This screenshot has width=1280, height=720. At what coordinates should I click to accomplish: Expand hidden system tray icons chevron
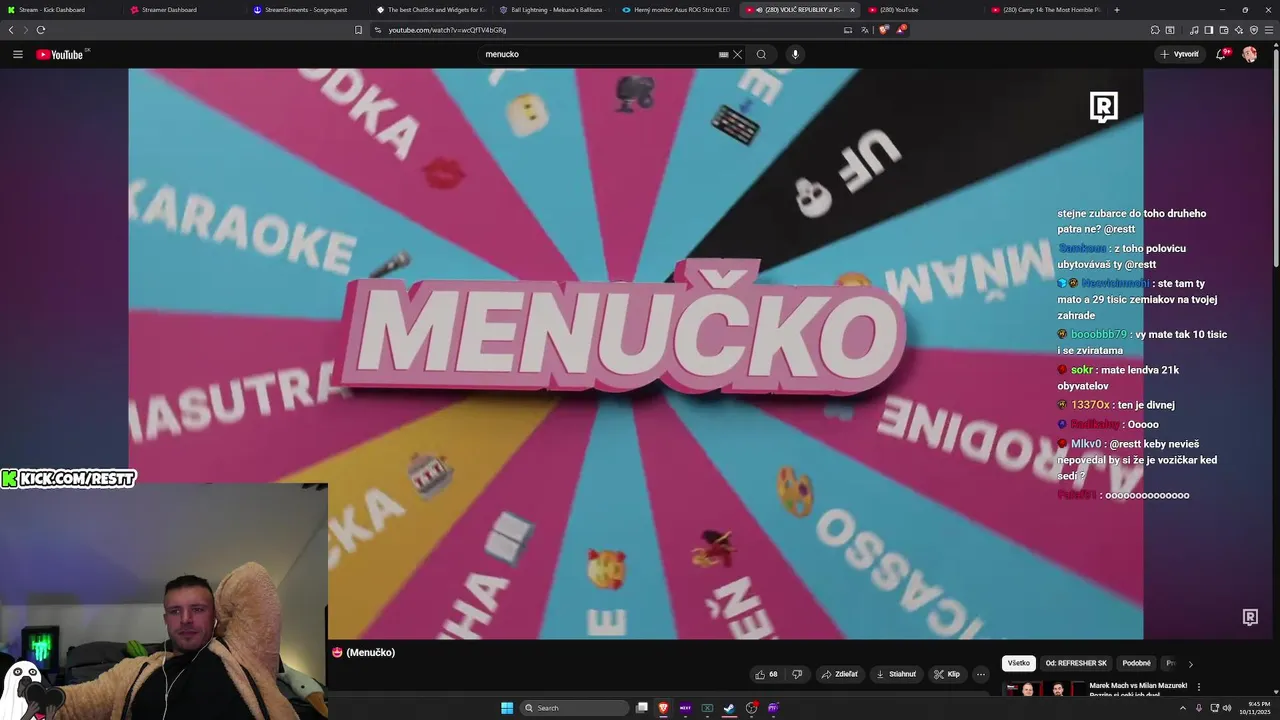(x=1182, y=708)
